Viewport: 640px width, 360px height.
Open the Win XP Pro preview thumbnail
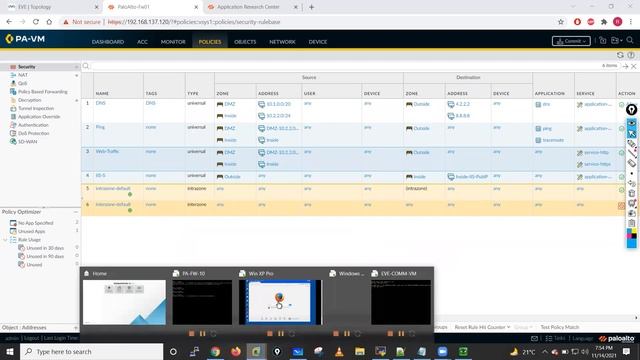pos(280,302)
